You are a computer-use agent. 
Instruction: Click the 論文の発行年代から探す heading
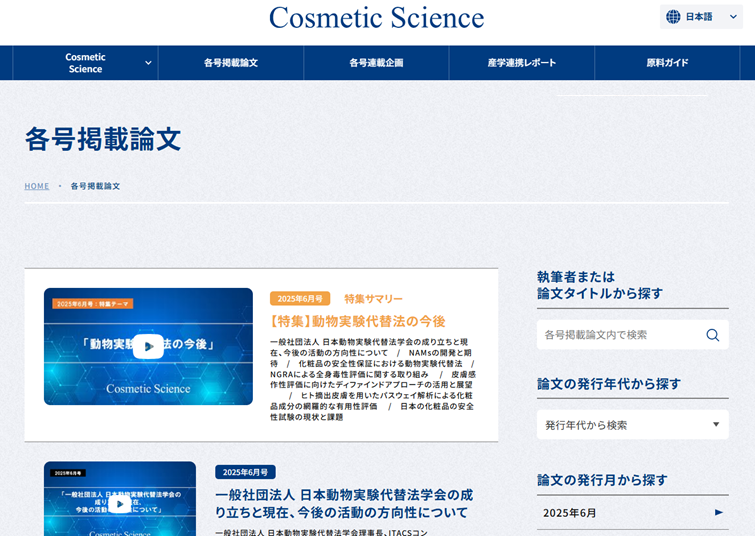608,384
